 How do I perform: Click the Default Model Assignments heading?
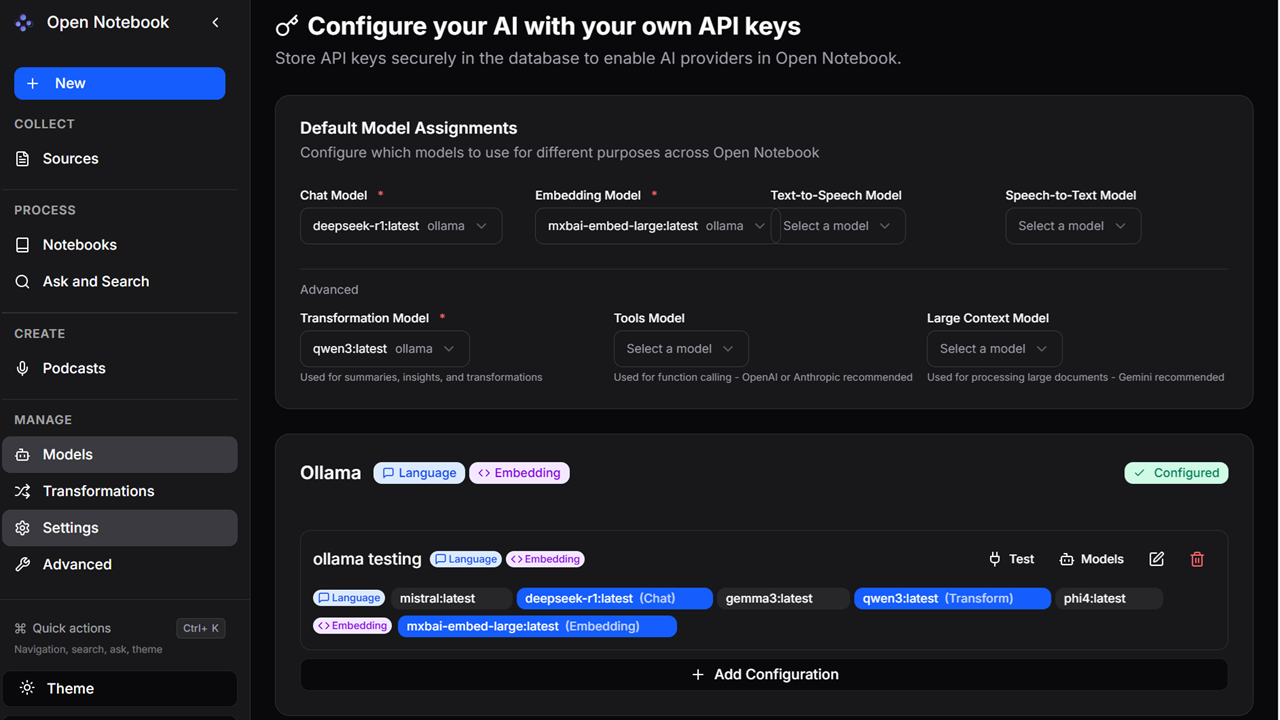point(409,128)
